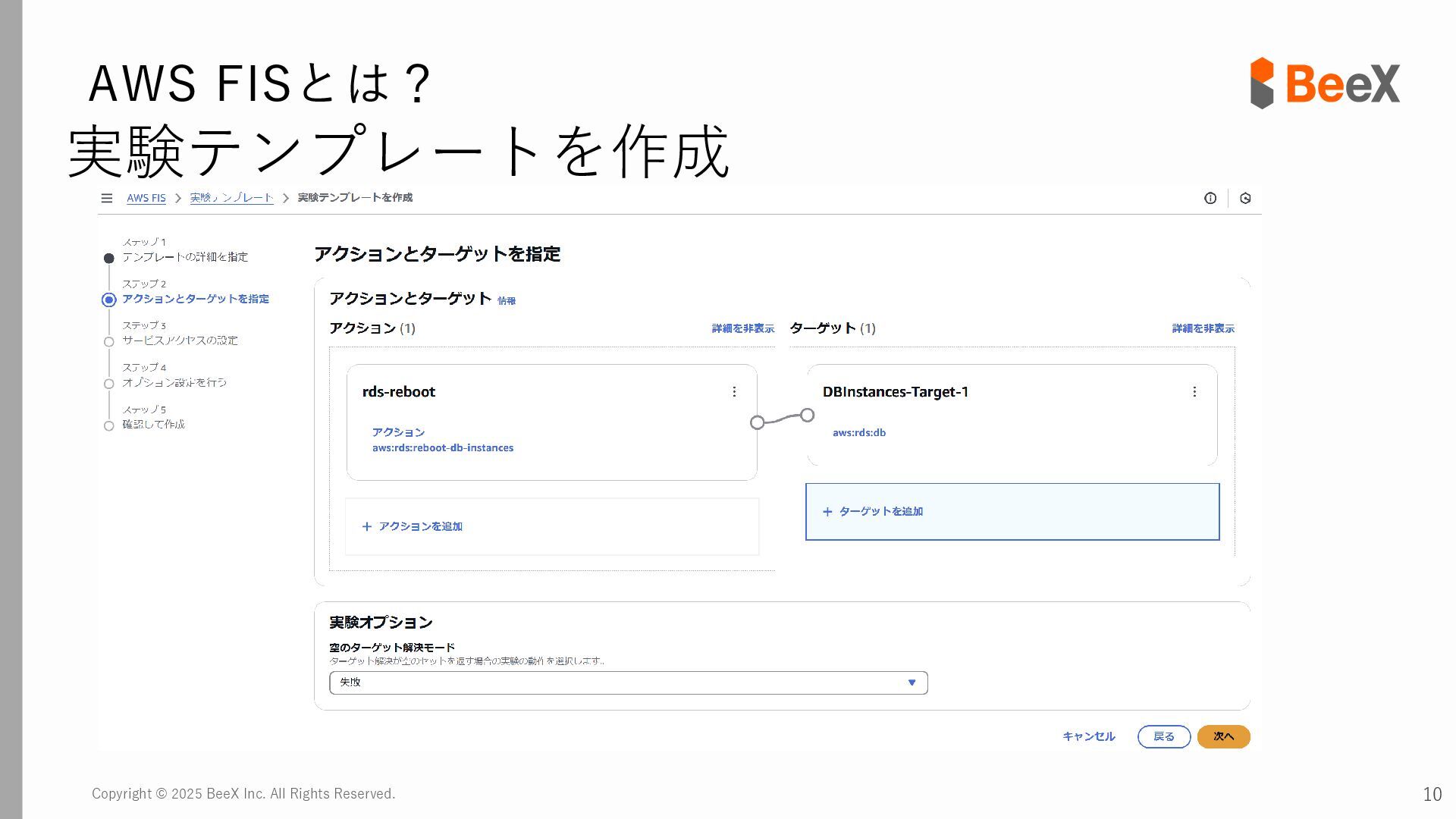Image resolution: width=1456 pixels, height=819 pixels.
Task: Click the DBInstances-Target-1 connector node
Action: coord(807,415)
